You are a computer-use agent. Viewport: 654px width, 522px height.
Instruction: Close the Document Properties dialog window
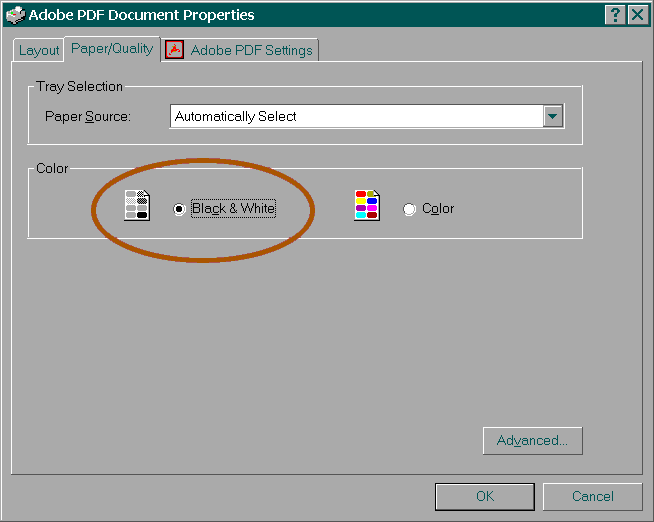point(638,15)
